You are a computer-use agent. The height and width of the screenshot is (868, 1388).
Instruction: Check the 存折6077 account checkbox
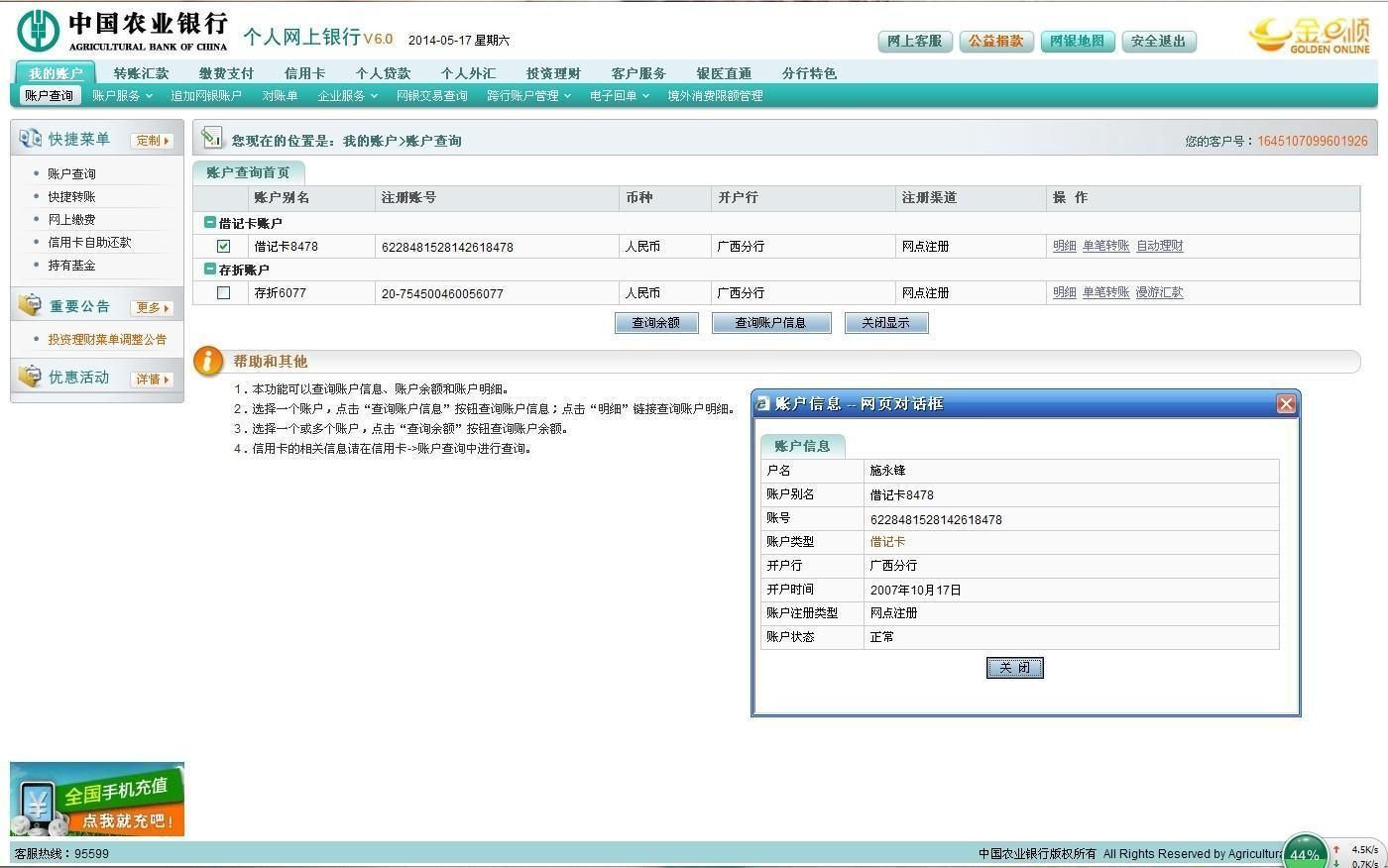223,292
